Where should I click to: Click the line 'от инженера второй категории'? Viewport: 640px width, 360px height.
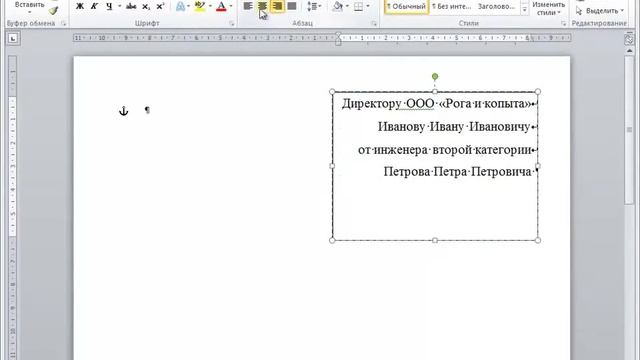[x=444, y=150]
